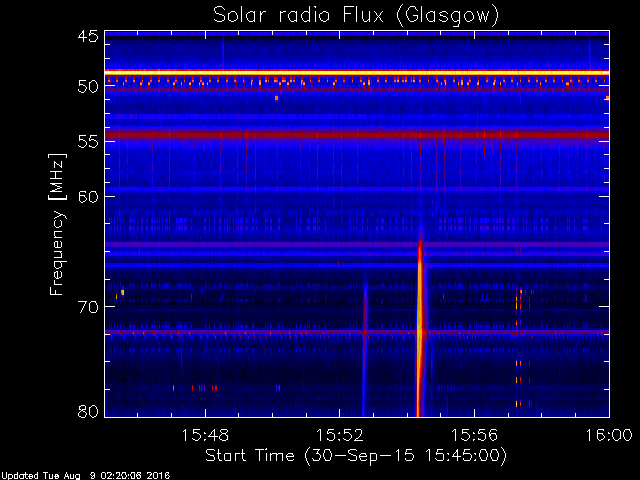Click the 55 frequency tick label
This screenshot has height=480, width=640.
click(88, 142)
